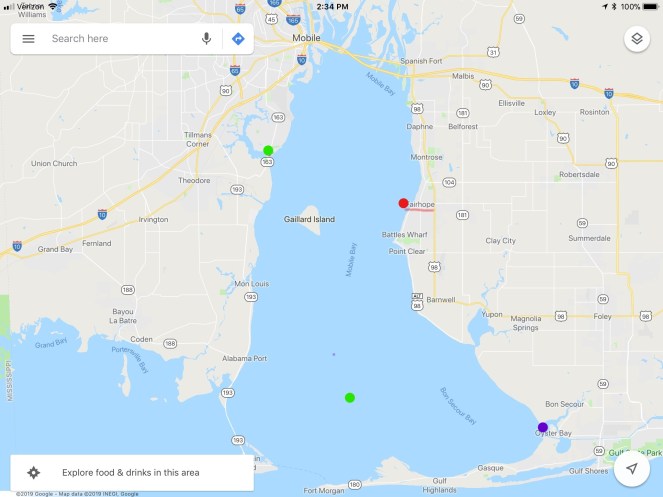Select the green marker in lower Mobile Bay
The height and width of the screenshot is (497, 663).
[x=350, y=398]
